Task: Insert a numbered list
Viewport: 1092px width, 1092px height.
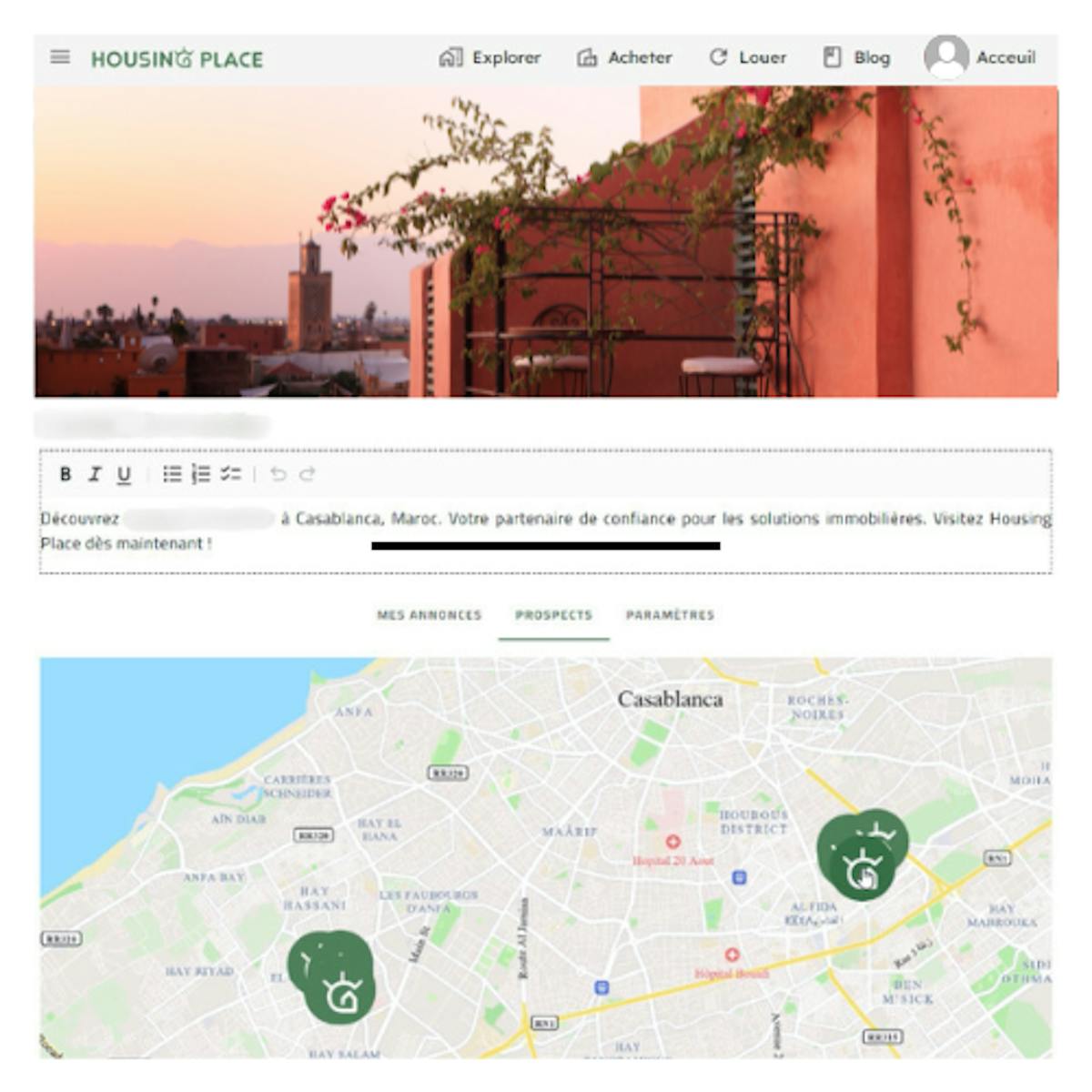Action: pos(201,474)
